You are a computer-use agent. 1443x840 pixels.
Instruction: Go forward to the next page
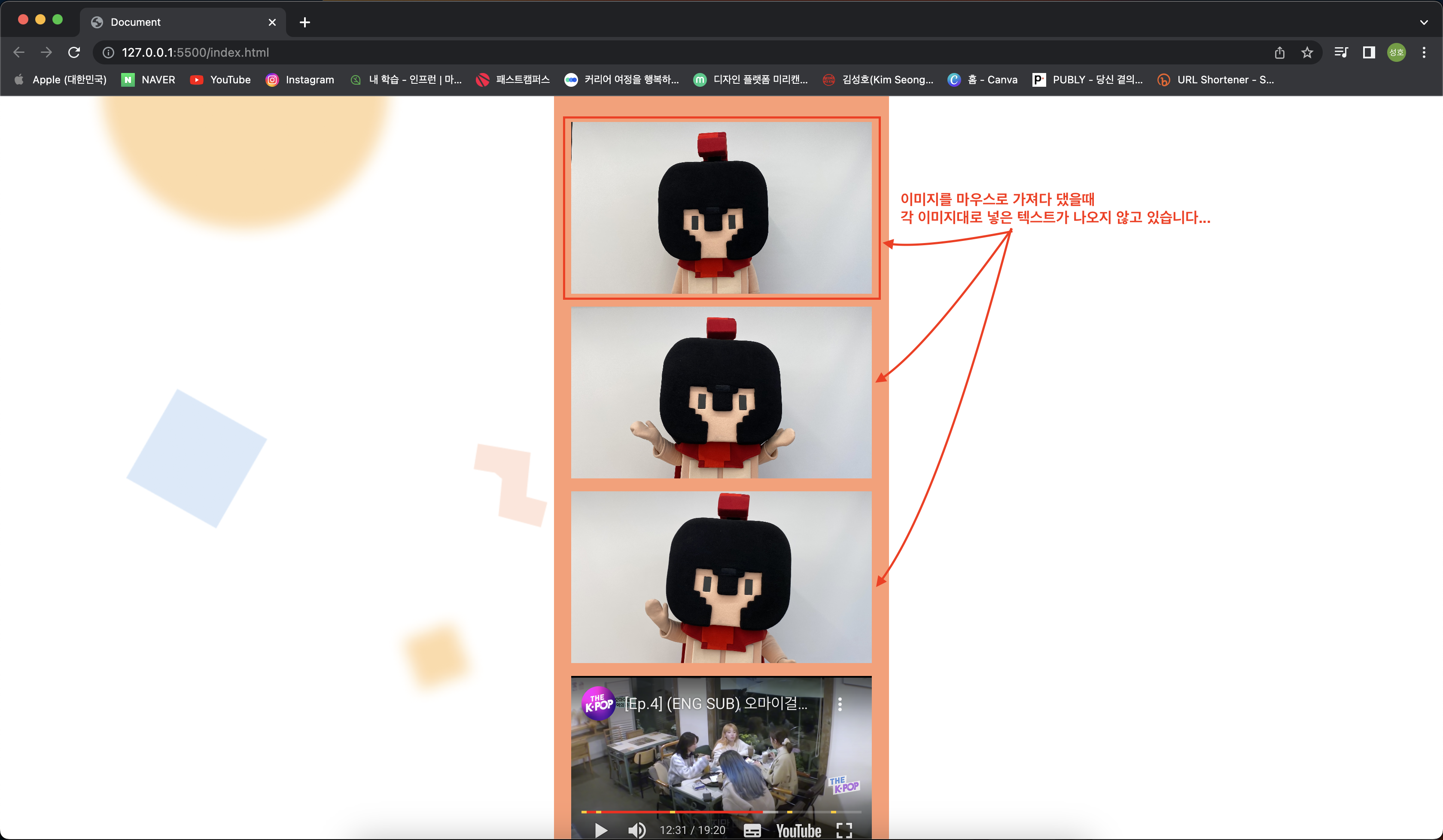coord(46,52)
